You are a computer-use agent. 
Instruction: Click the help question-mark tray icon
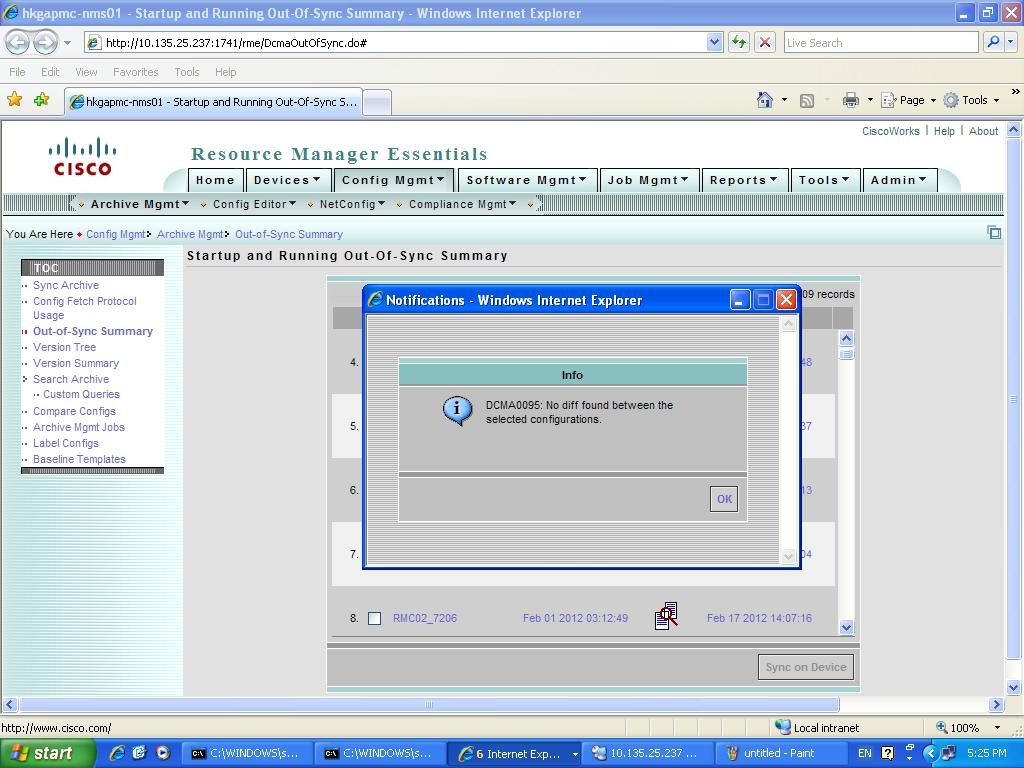[x=887, y=753]
